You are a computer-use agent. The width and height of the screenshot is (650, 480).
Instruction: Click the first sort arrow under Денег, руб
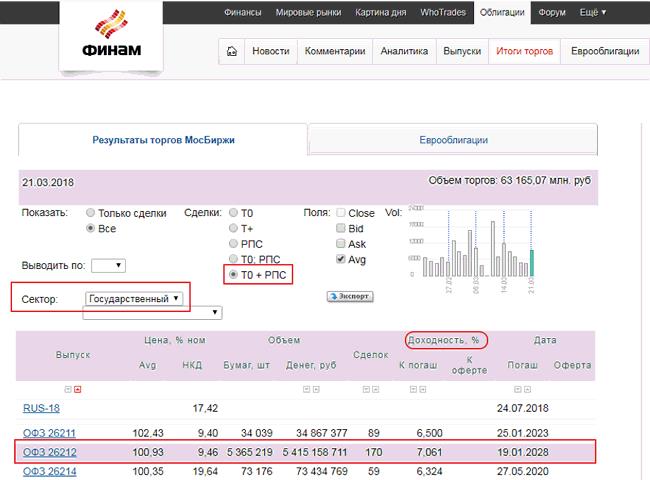(306, 389)
